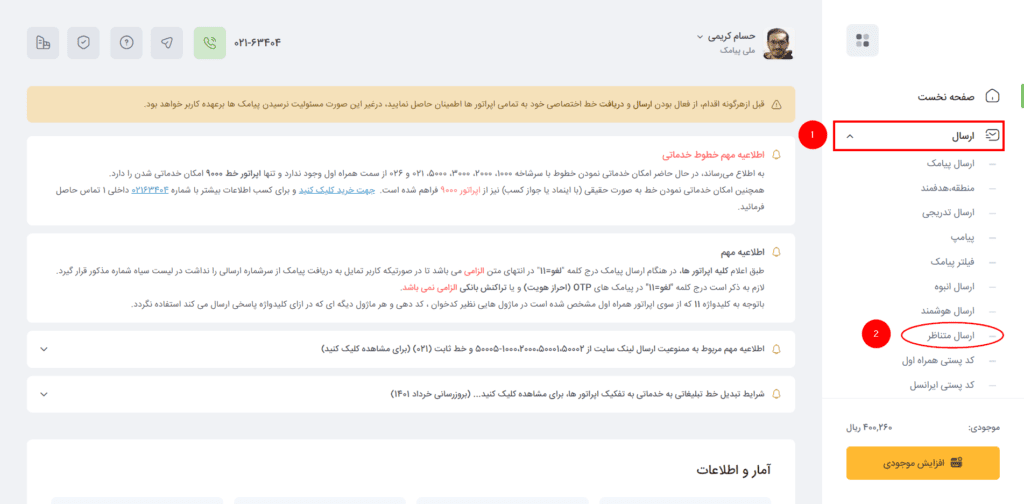Open کد پستی ایرانسل item
The image size is (1024, 504).
tap(942, 385)
